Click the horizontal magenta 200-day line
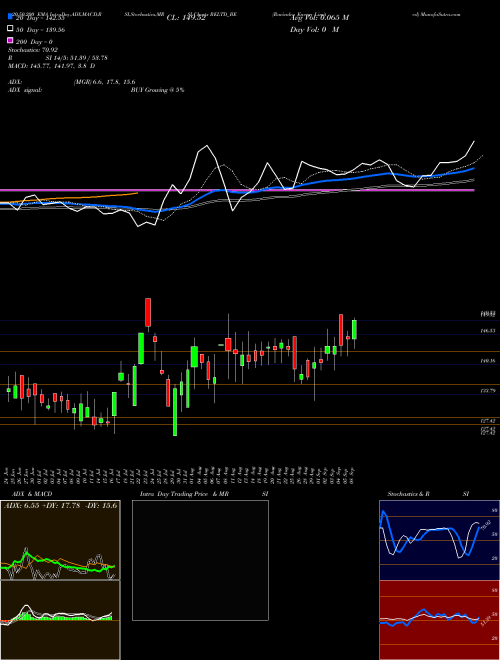Screen dimensions: 500x660 (237, 190)
